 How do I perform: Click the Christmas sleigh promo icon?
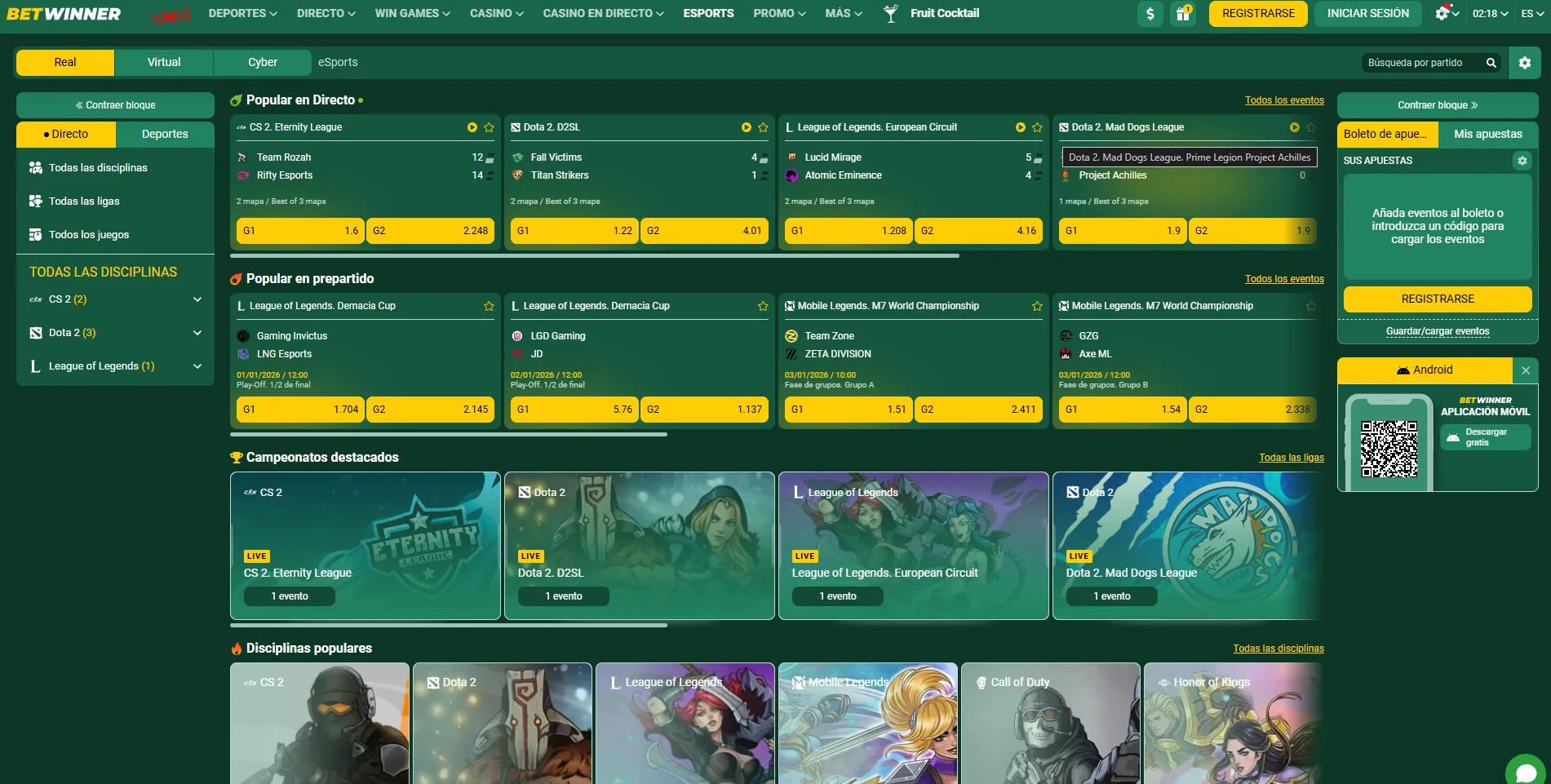pos(171,15)
